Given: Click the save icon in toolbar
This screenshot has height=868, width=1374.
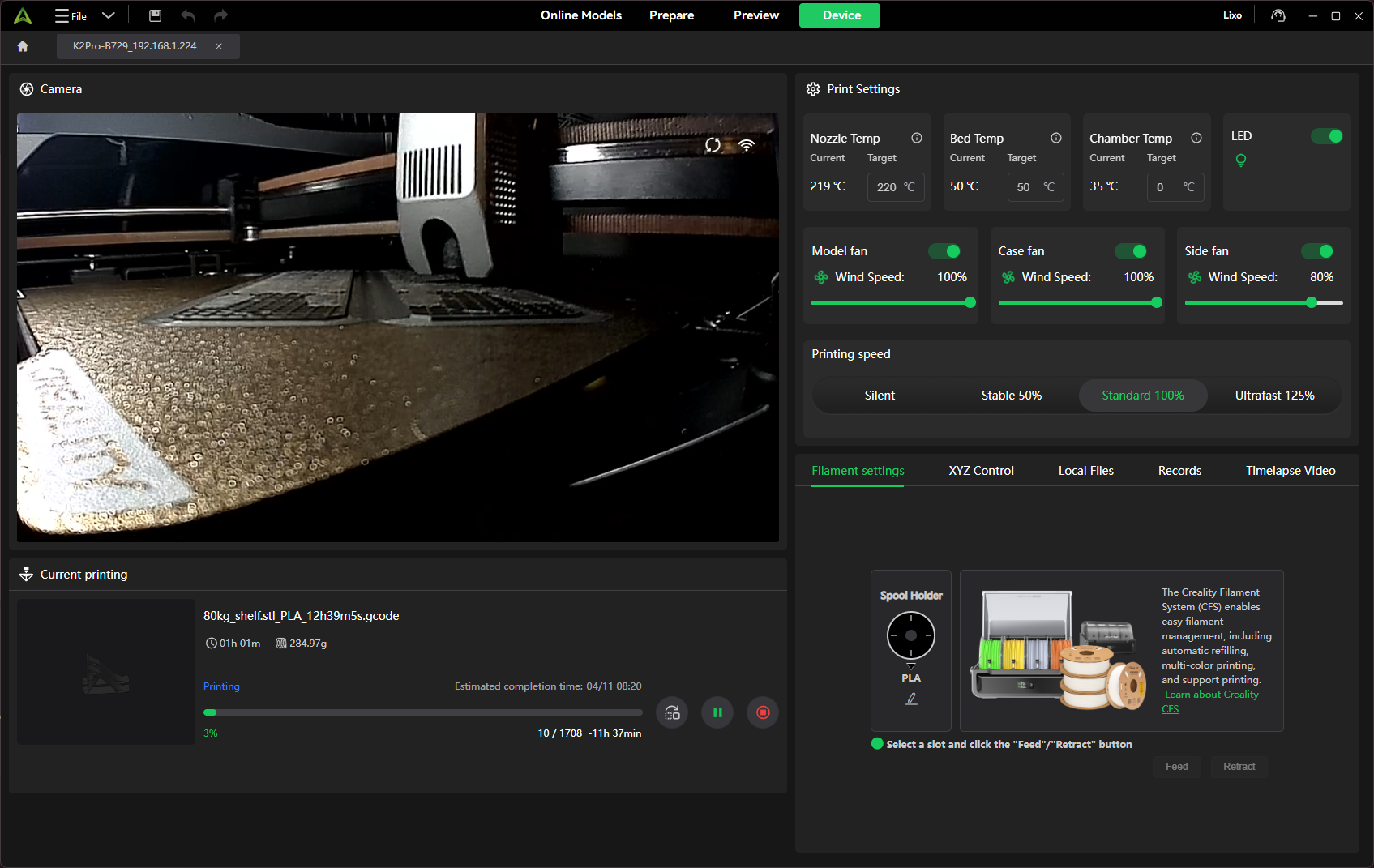Looking at the screenshot, I should pos(156,15).
